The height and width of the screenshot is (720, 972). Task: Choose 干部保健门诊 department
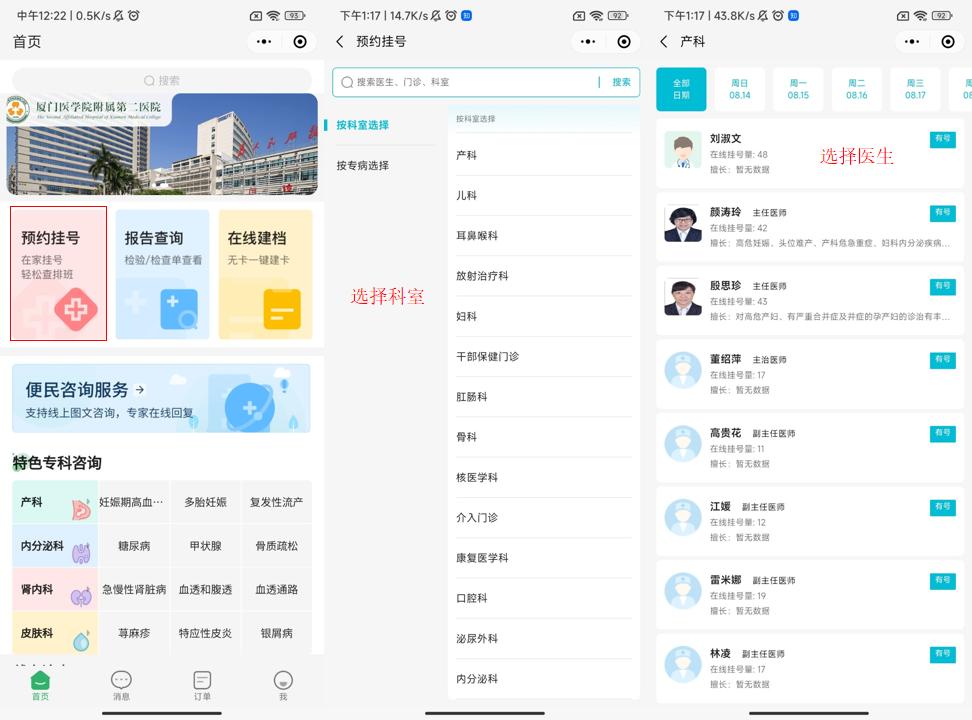pyautogui.click(x=544, y=357)
